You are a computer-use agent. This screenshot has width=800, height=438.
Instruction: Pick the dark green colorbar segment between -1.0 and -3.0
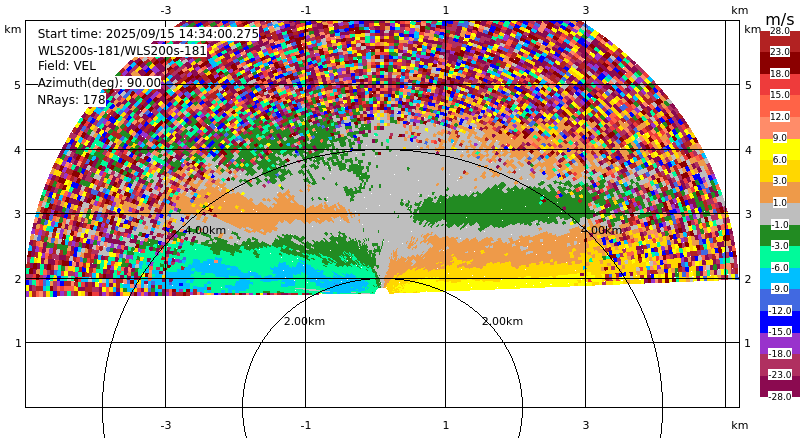coord(780,235)
